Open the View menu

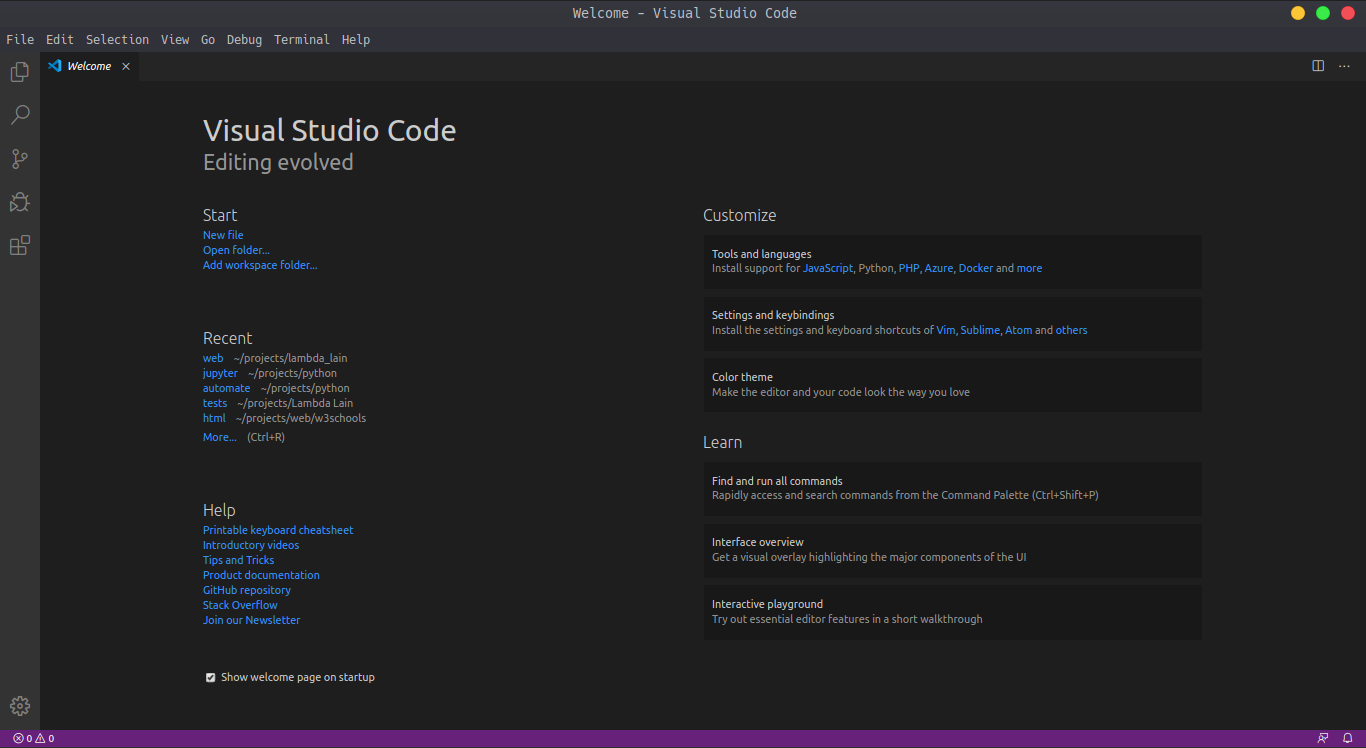click(x=175, y=40)
